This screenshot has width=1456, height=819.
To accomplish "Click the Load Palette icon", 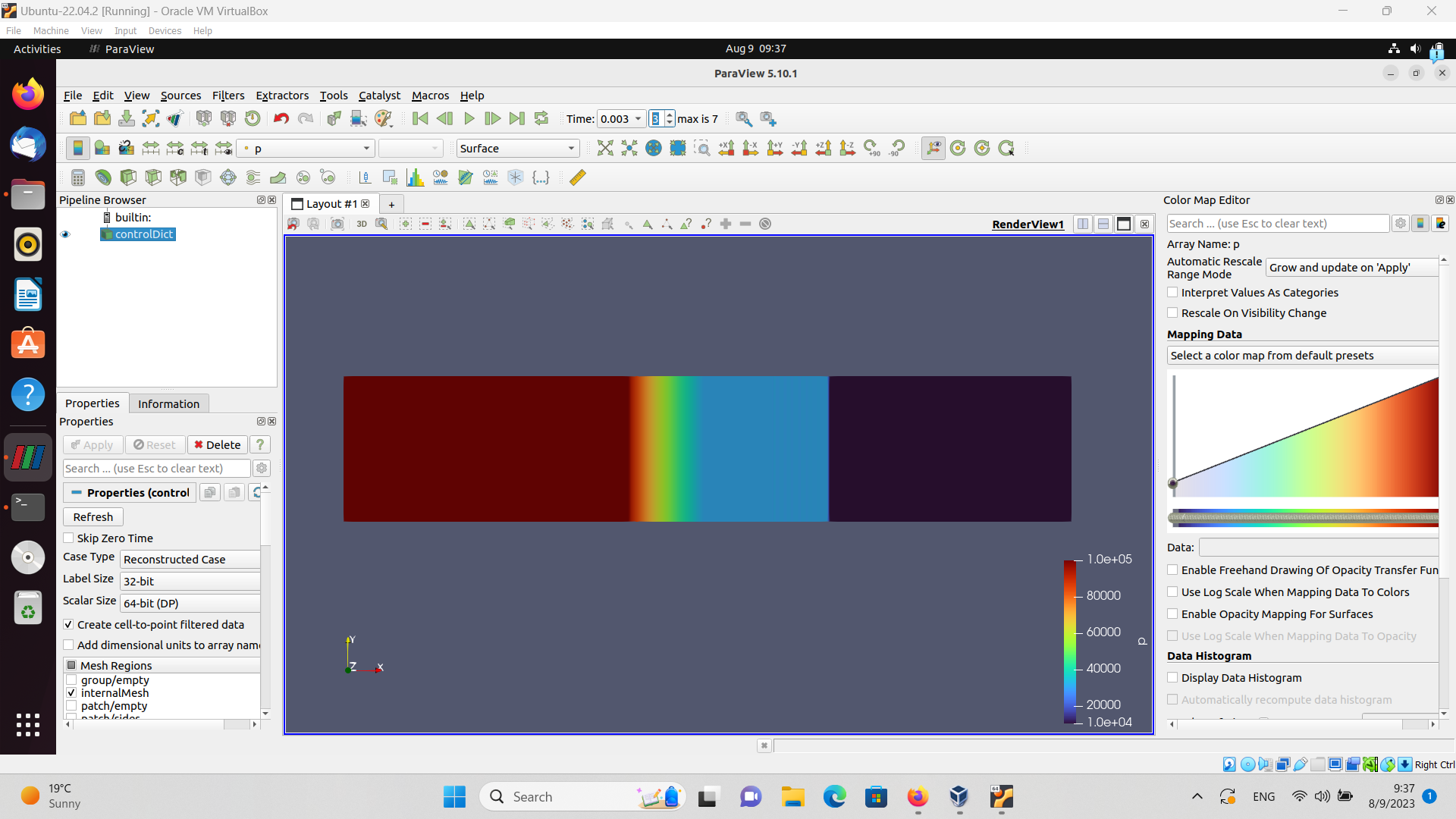I will pyautogui.click(x=384, y=118).
